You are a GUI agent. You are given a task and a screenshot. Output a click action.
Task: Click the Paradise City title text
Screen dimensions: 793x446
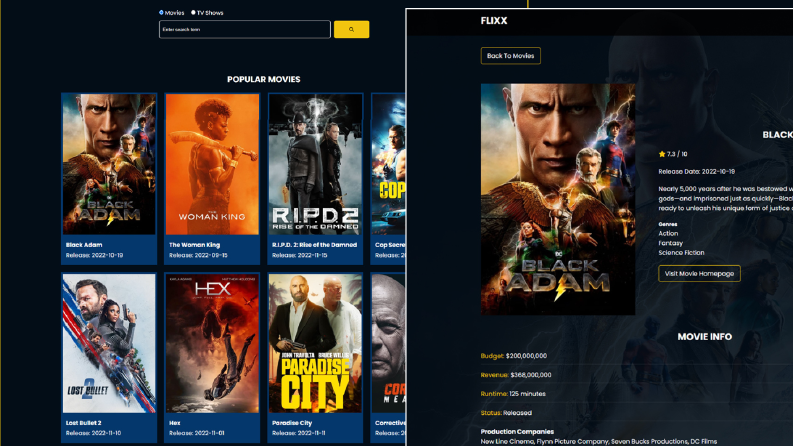tap(292, 423)
